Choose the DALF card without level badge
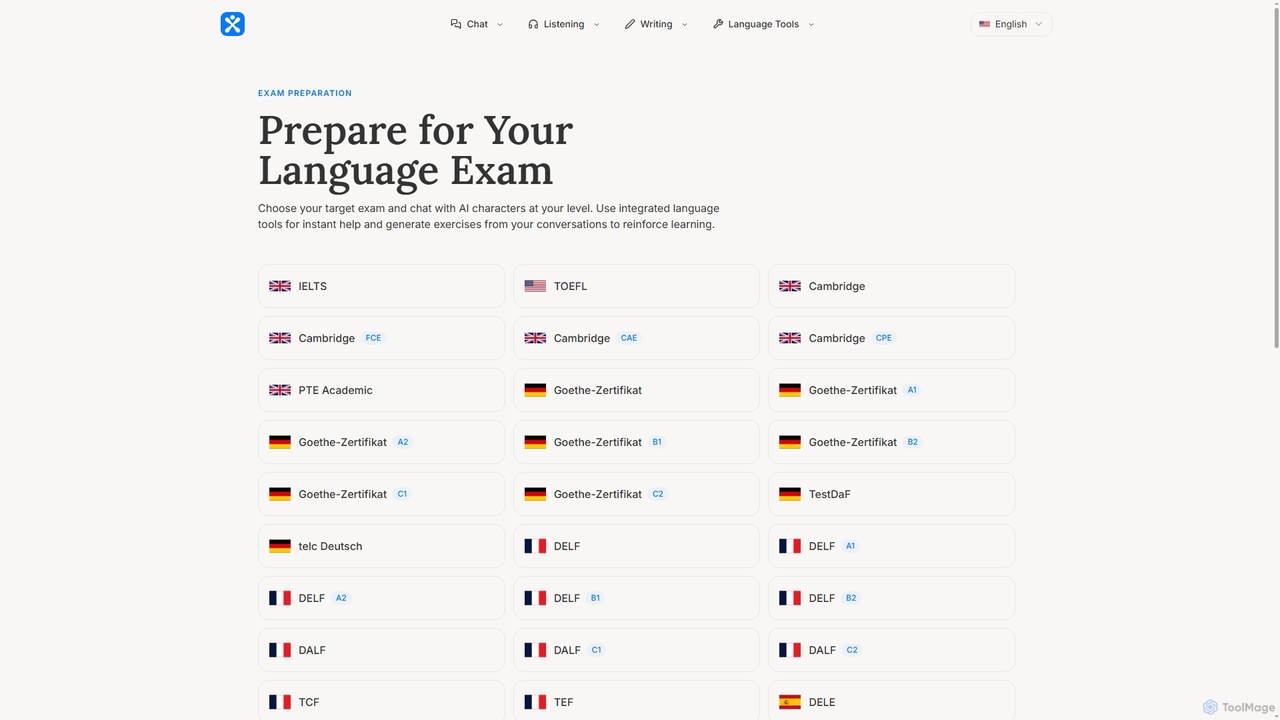Image resolution: width=1280 pixels, height=720 pixels. point(381,650)
